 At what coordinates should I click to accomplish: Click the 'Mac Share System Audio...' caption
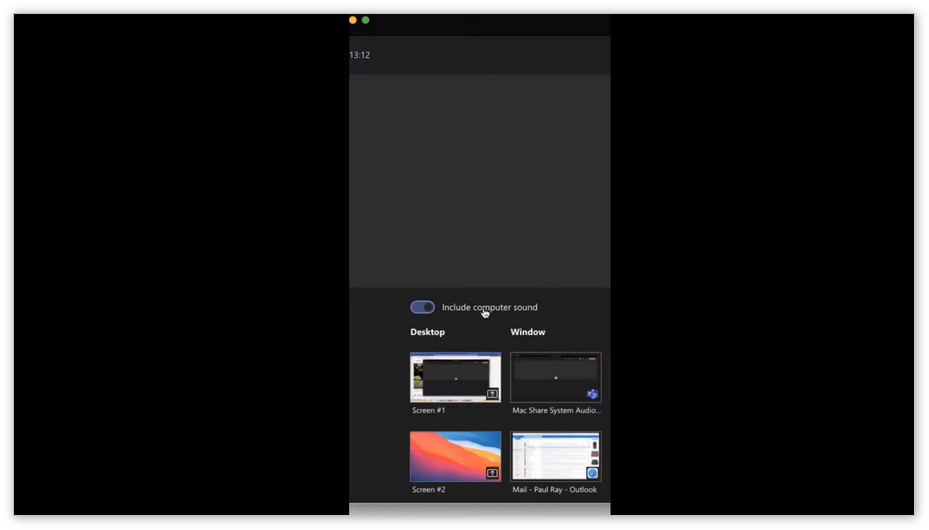(556, 410)
